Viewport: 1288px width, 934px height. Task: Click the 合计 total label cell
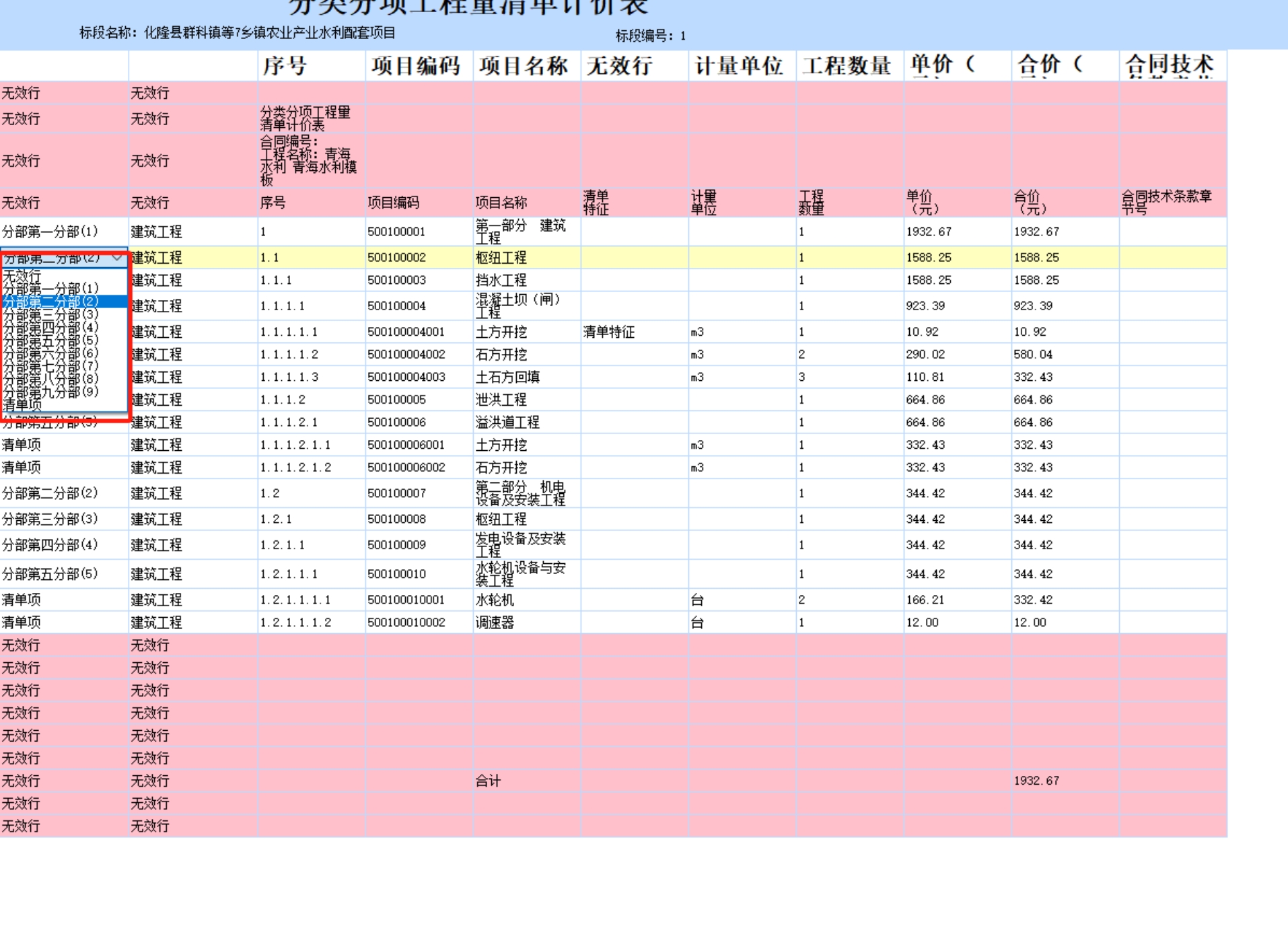pos(488,781)
